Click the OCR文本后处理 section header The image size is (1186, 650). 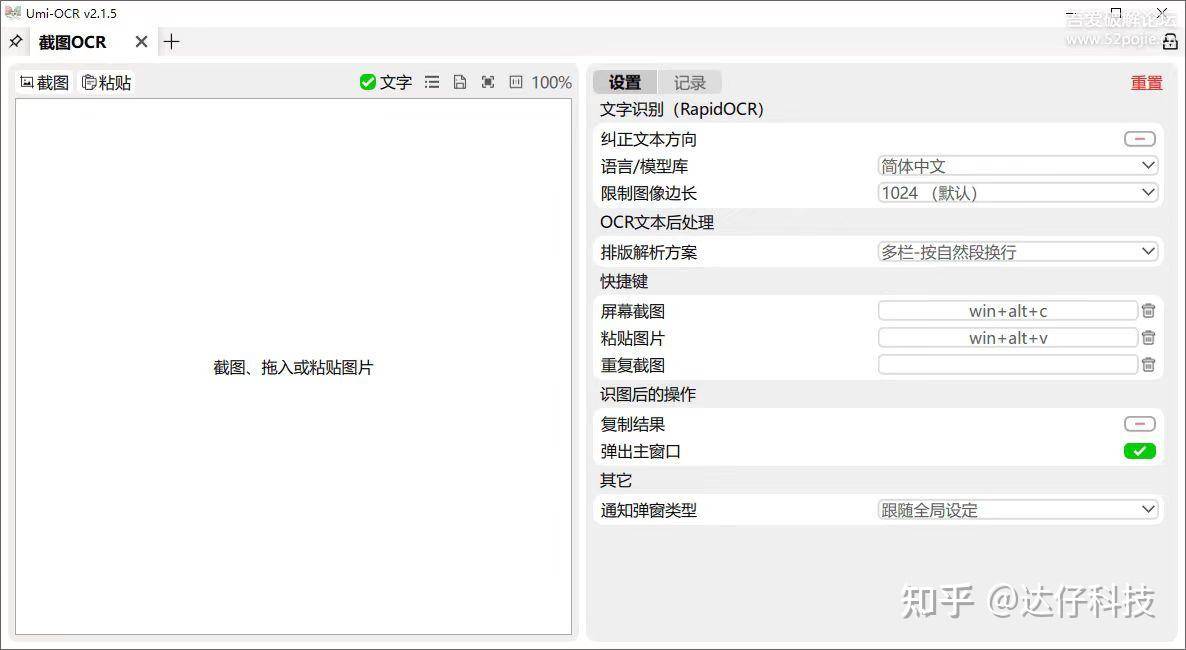(x=657, y=222)
